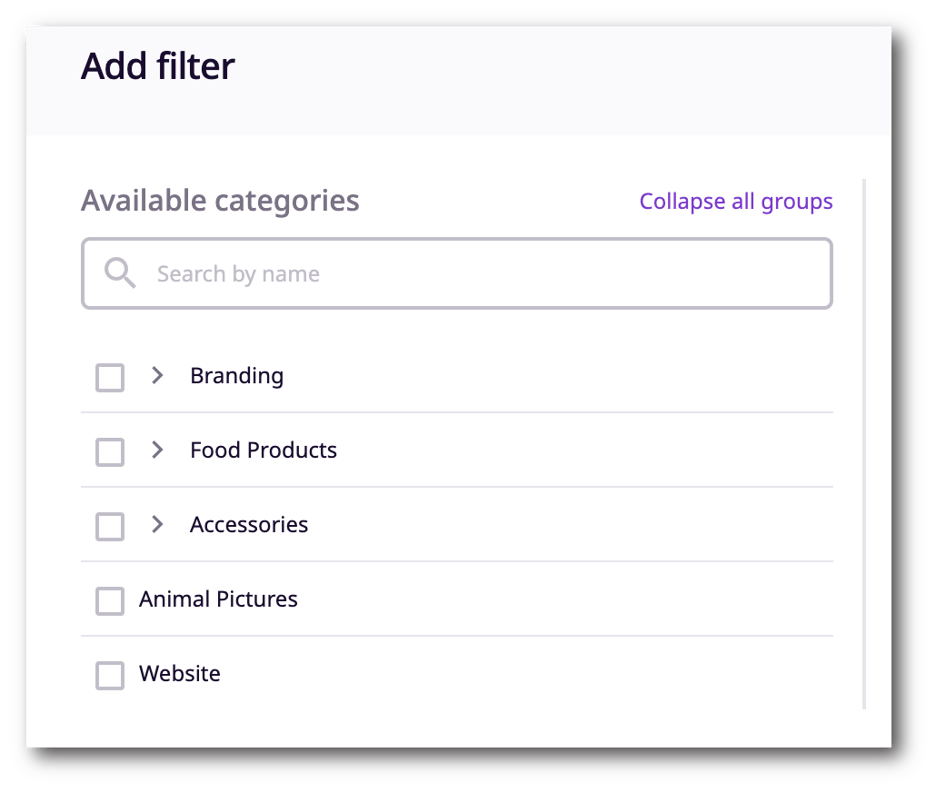Click the Available categories heading
Screen dimensions: 936x792
[220, 201]
